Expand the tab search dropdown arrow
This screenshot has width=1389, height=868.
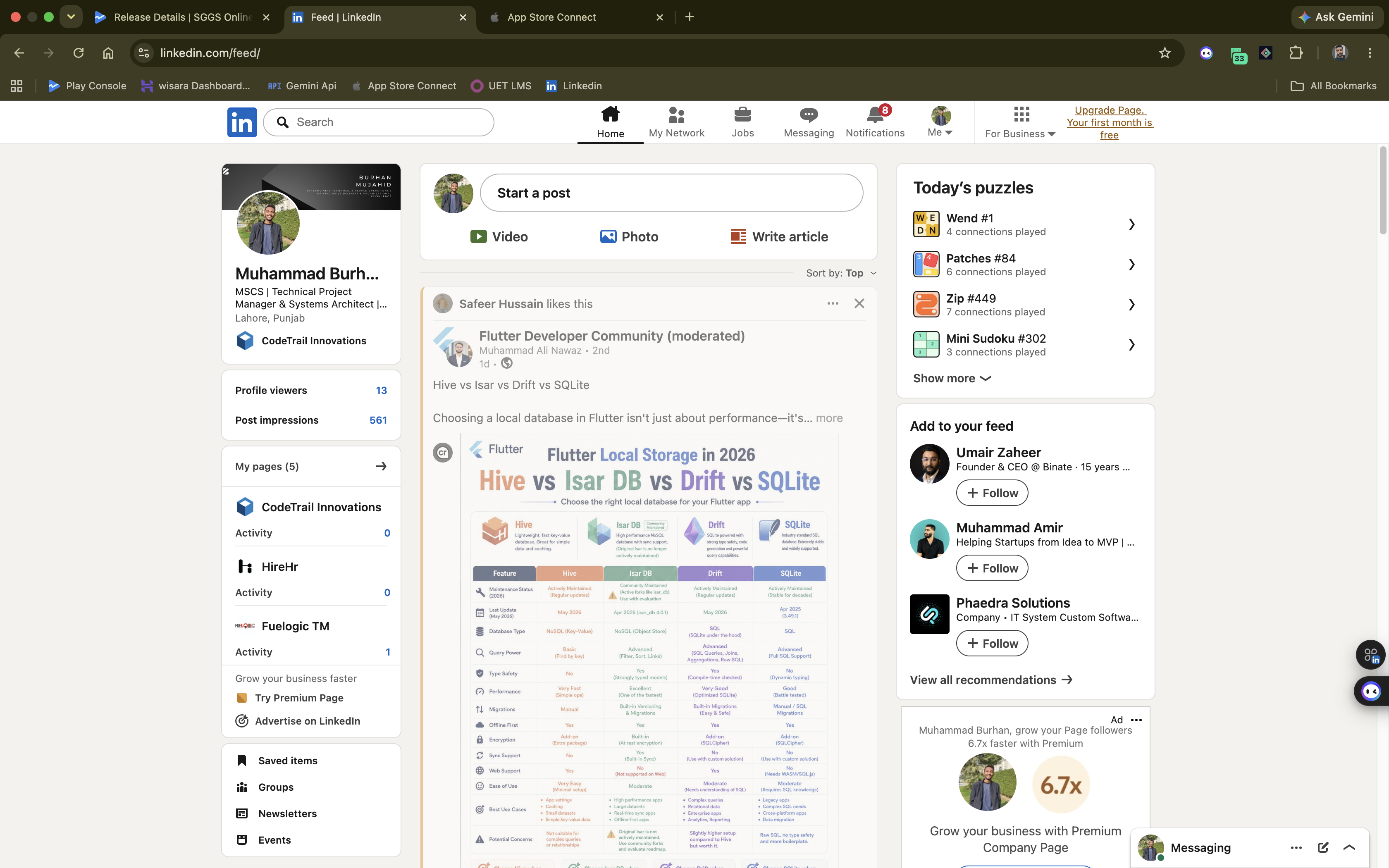click(x=71, y=17)
